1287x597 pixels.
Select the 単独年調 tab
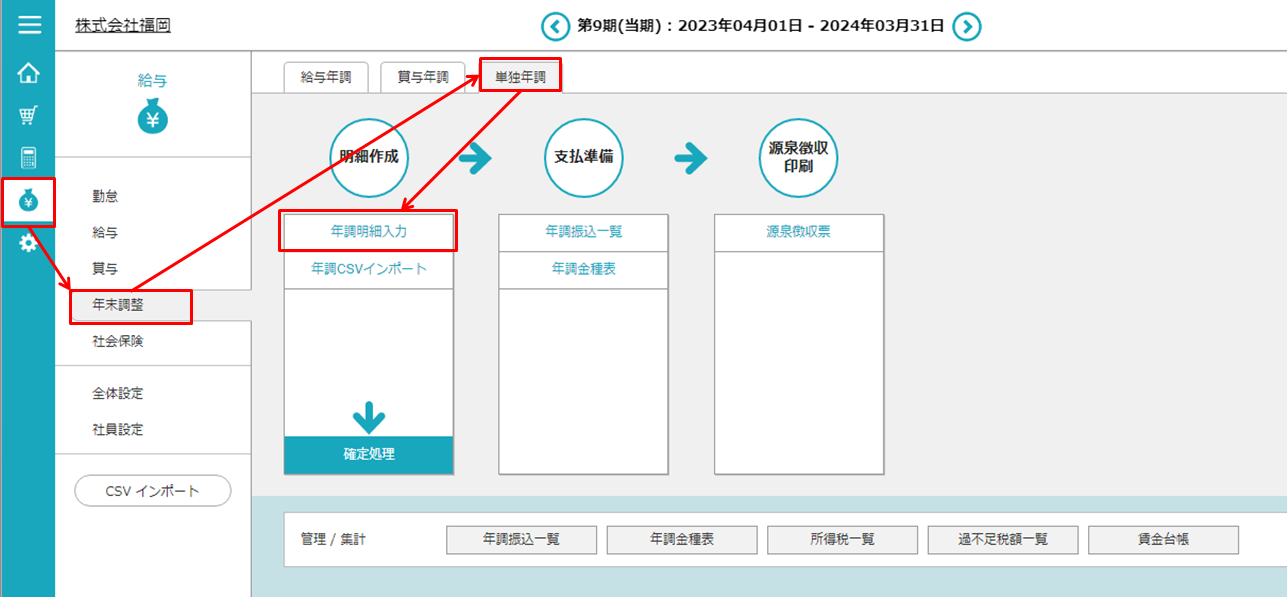click(x=519, y=74)
